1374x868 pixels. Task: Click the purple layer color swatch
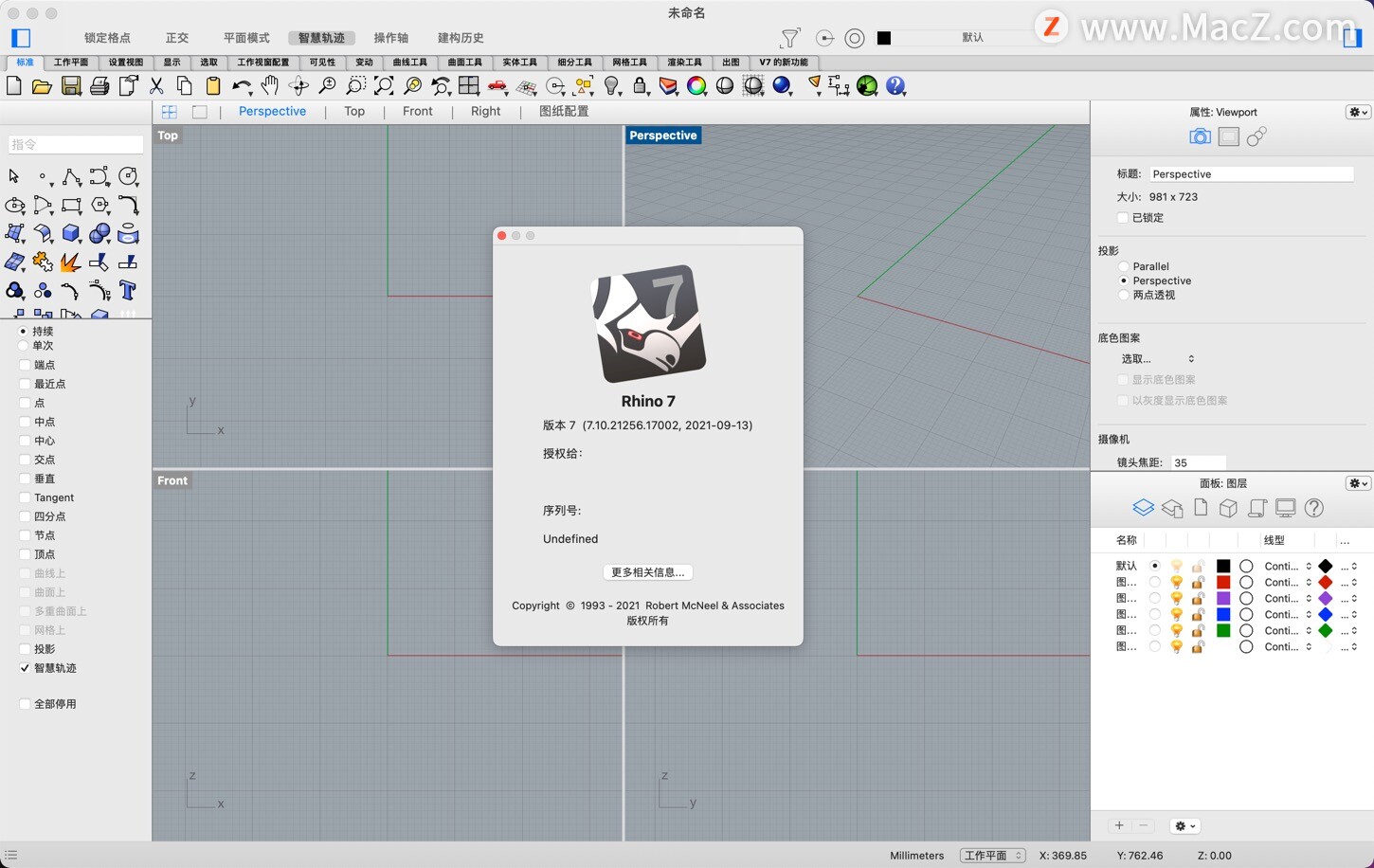[1223, 599]
